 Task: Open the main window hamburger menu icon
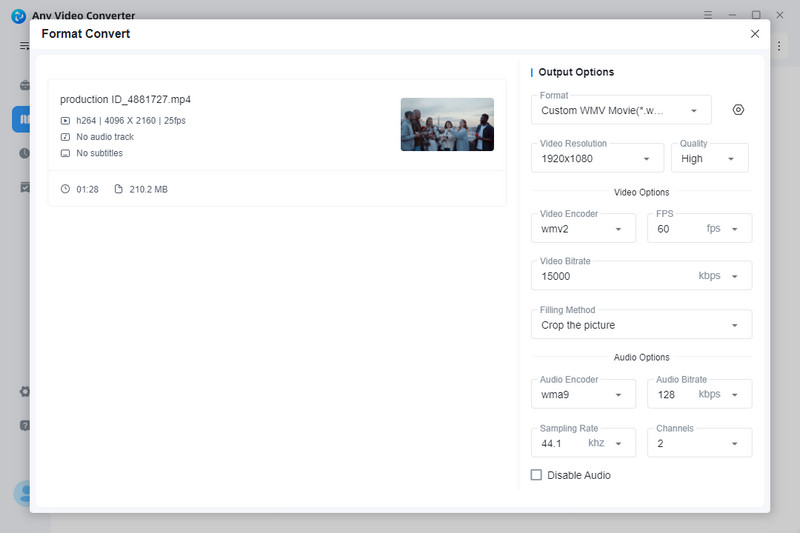[x=708, y=15]
